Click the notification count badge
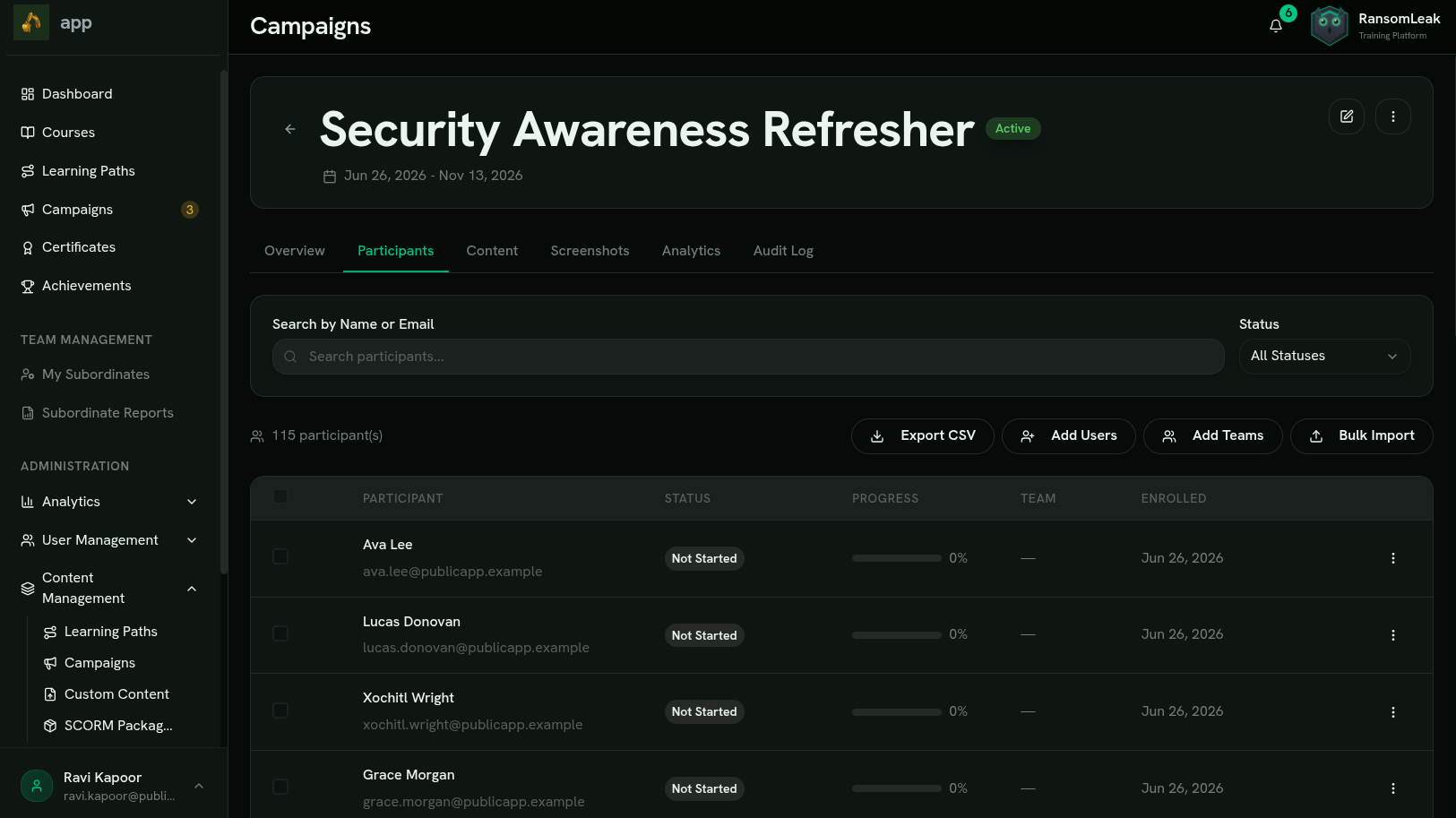 [x=1288, y=13]
